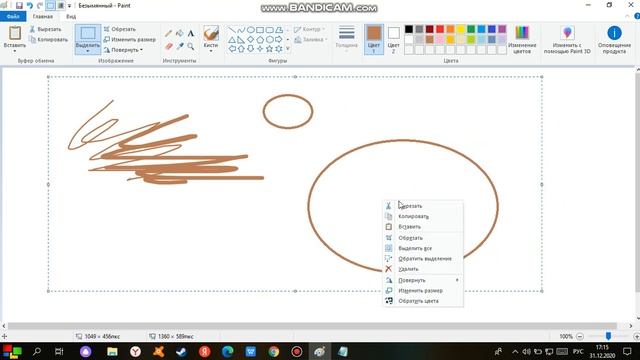Choose the diamond shape

coord(251,40)
